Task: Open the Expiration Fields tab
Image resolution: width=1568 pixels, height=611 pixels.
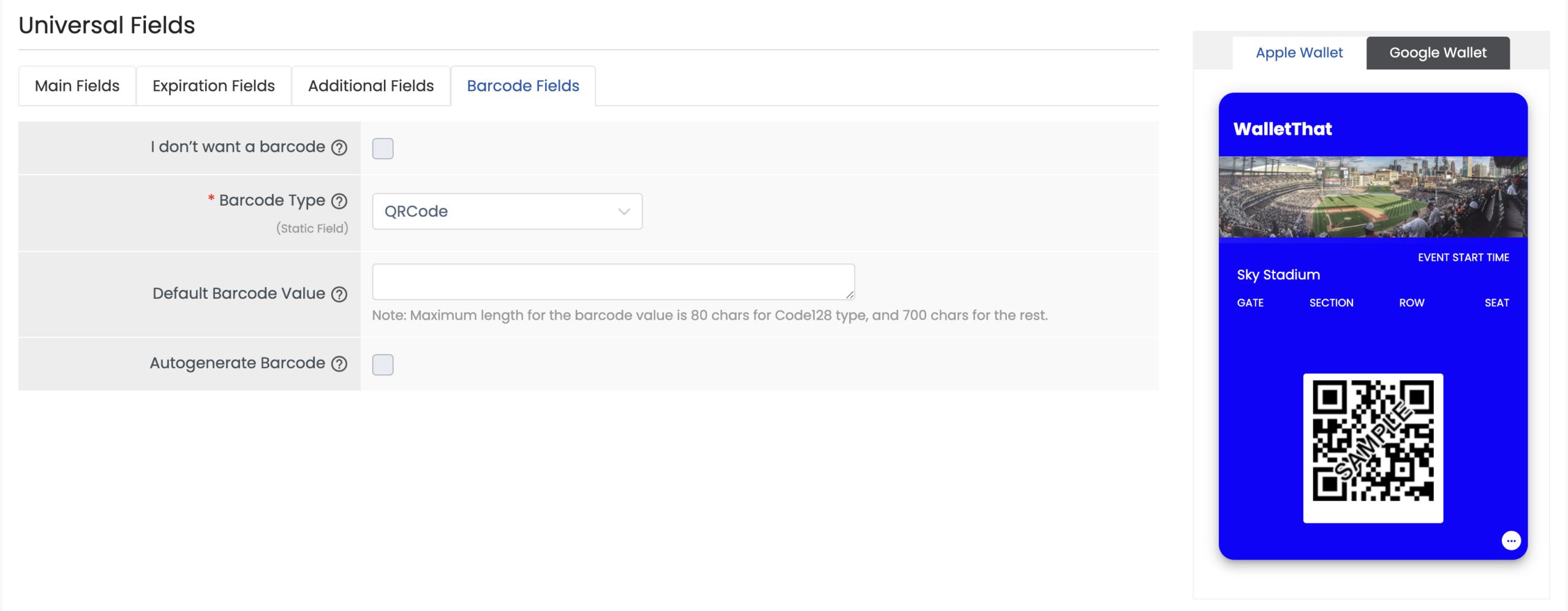Action: (x=213, y=86)
